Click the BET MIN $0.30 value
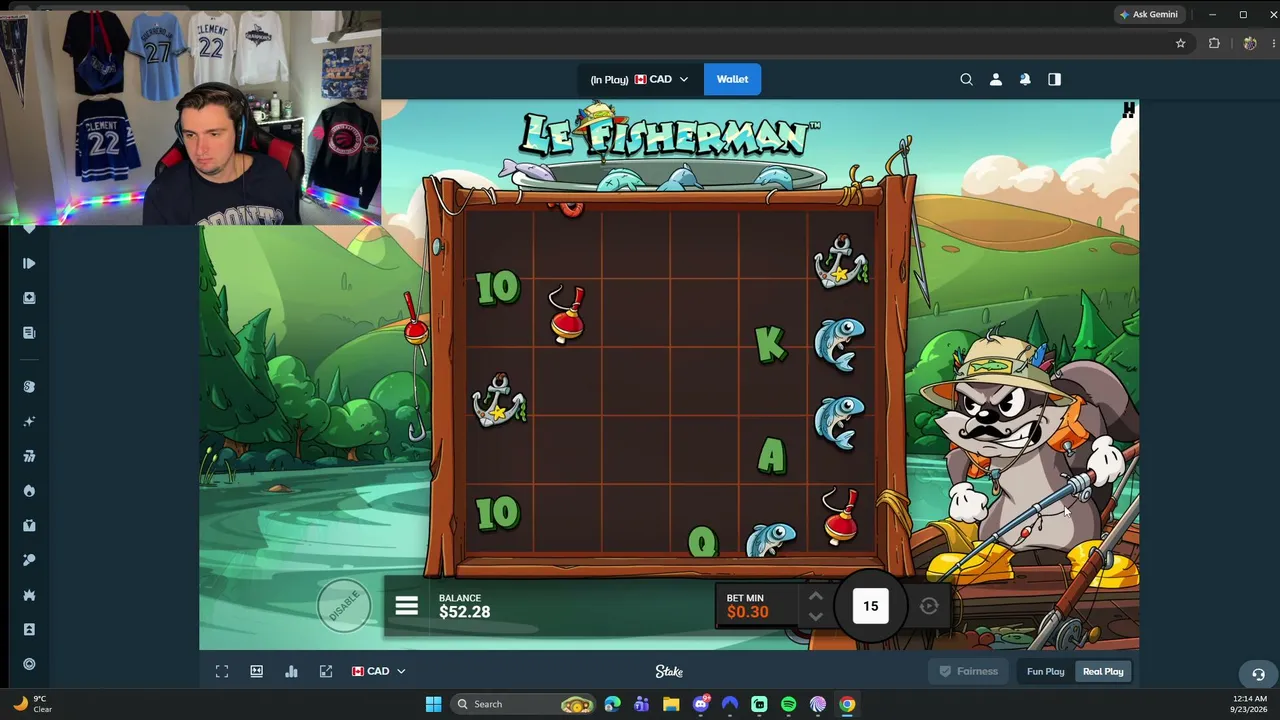The image size is (1280, 720). tap(747, 606)
